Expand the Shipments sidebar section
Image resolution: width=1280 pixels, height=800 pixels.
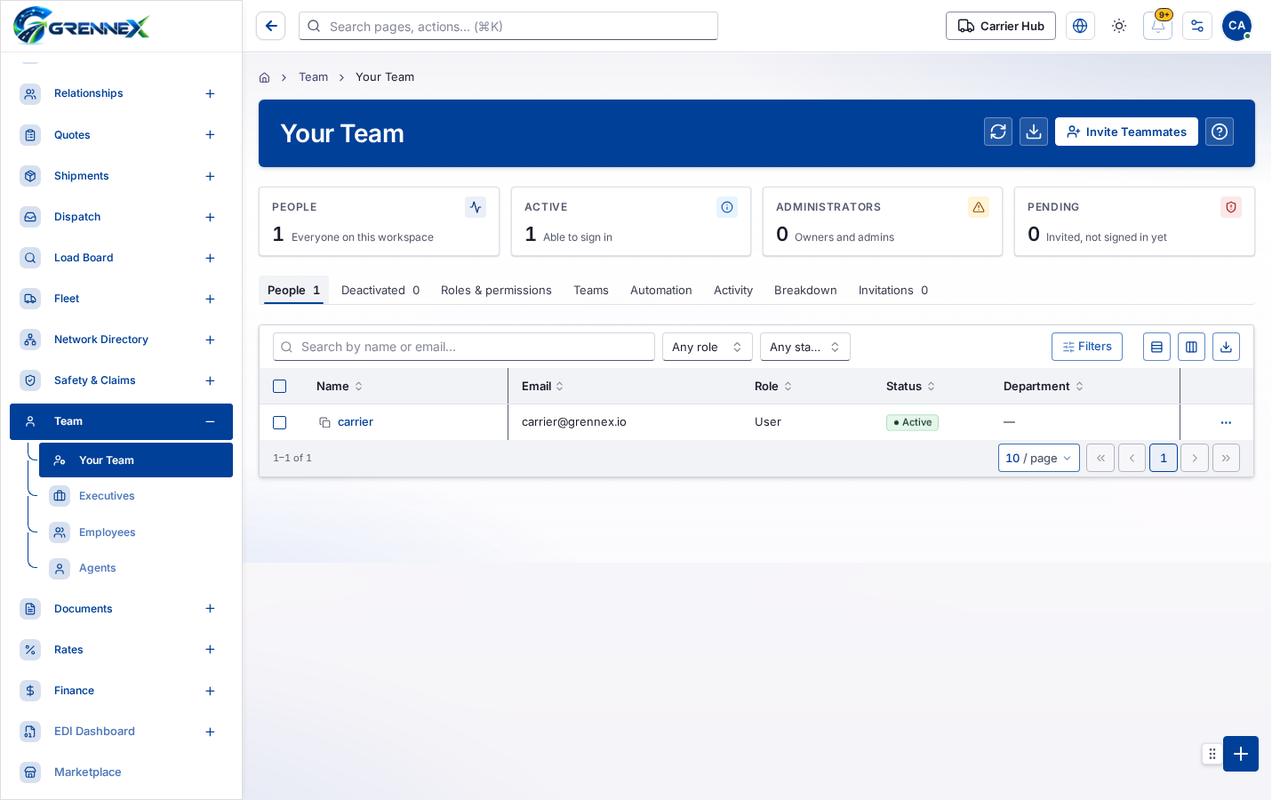pos(210,176)
